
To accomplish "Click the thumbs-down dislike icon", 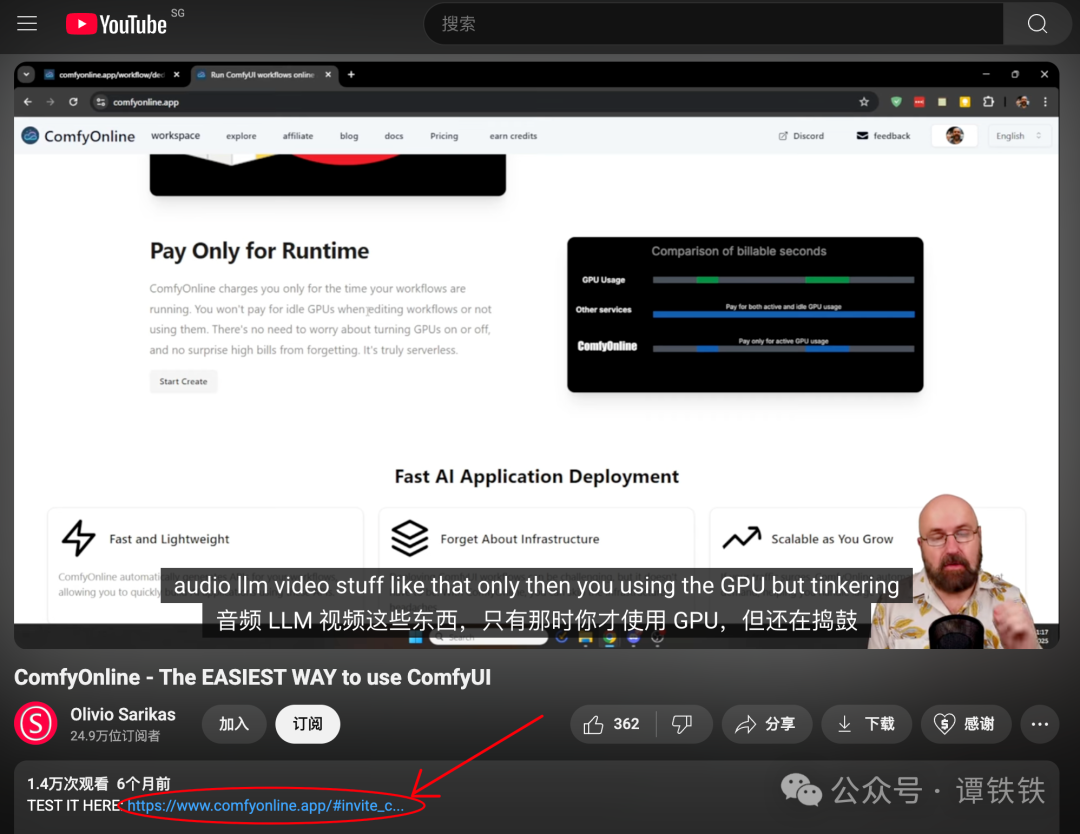I will click(682, 724).
